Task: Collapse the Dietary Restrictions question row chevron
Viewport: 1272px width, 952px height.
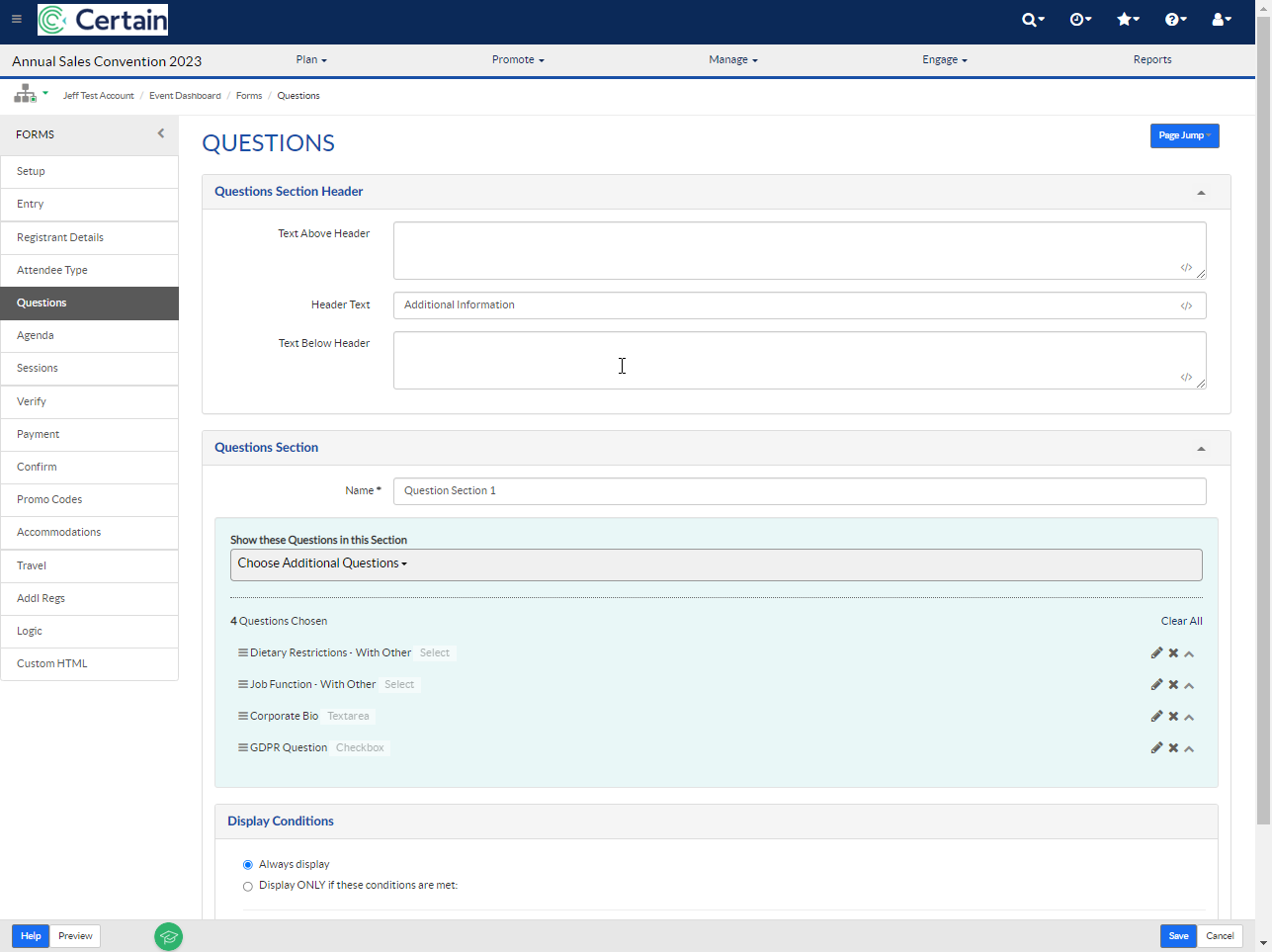Action: [1189, 654]
